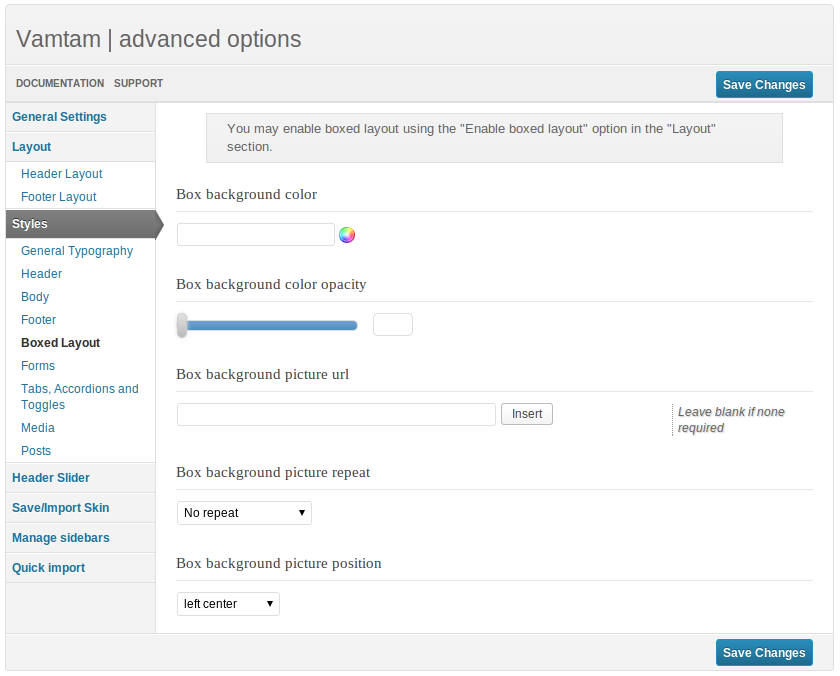Open the picture position dropdown

(x=228, y=604)
